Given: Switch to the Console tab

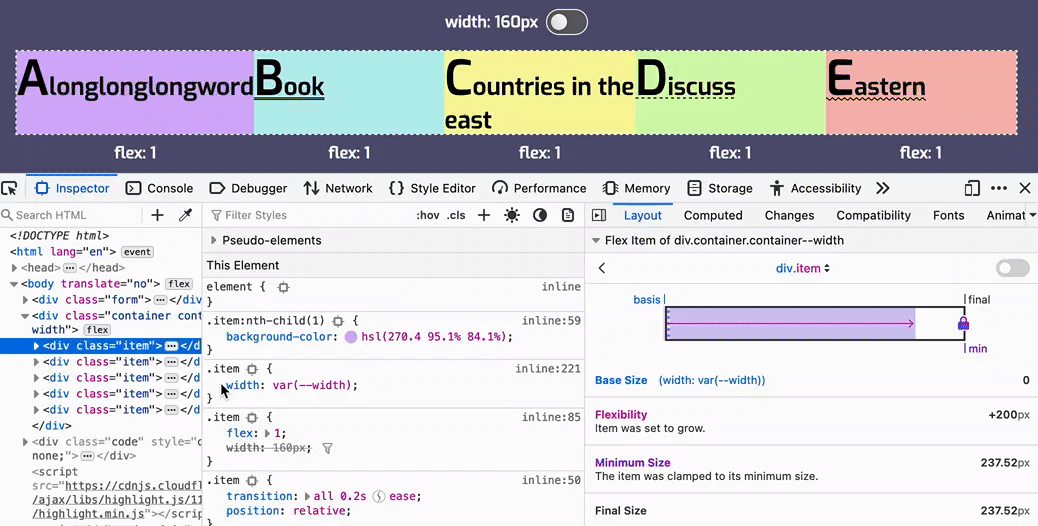Looking at the screenshot, I should (159, 188).
